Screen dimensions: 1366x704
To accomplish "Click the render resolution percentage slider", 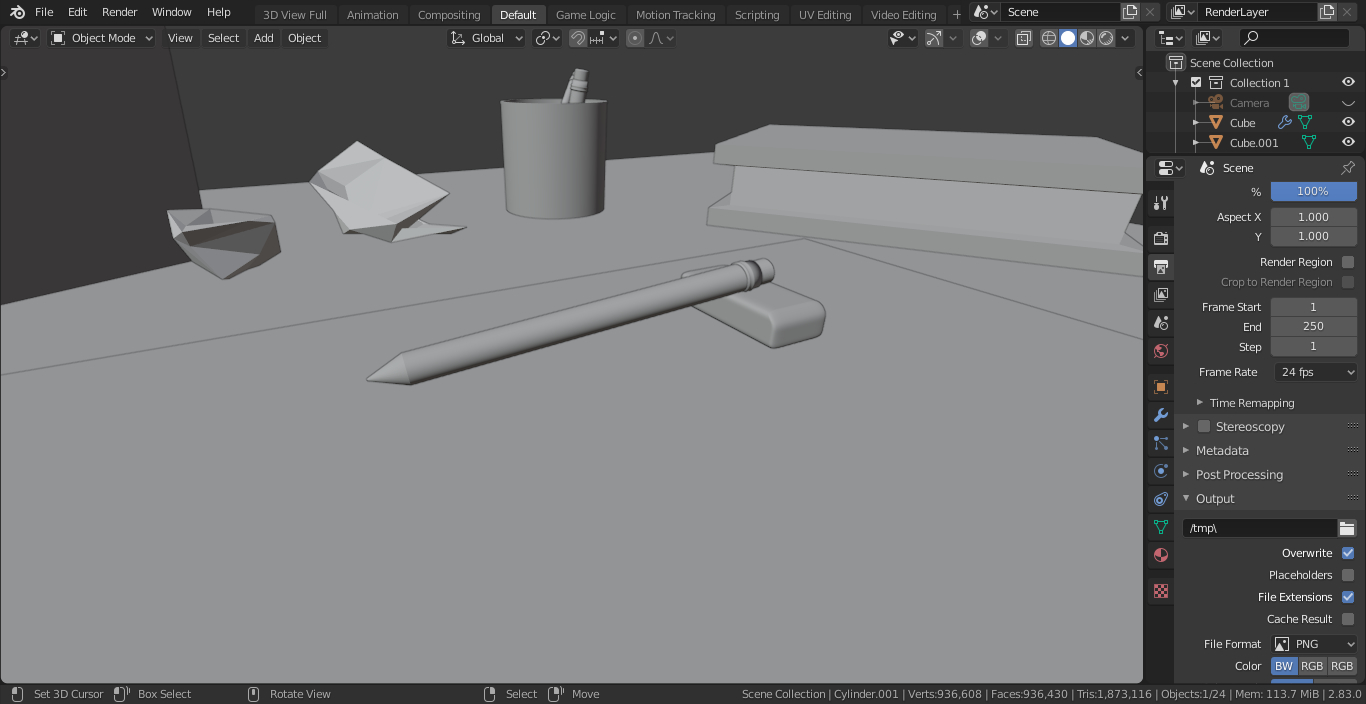I will (1313, 191).
